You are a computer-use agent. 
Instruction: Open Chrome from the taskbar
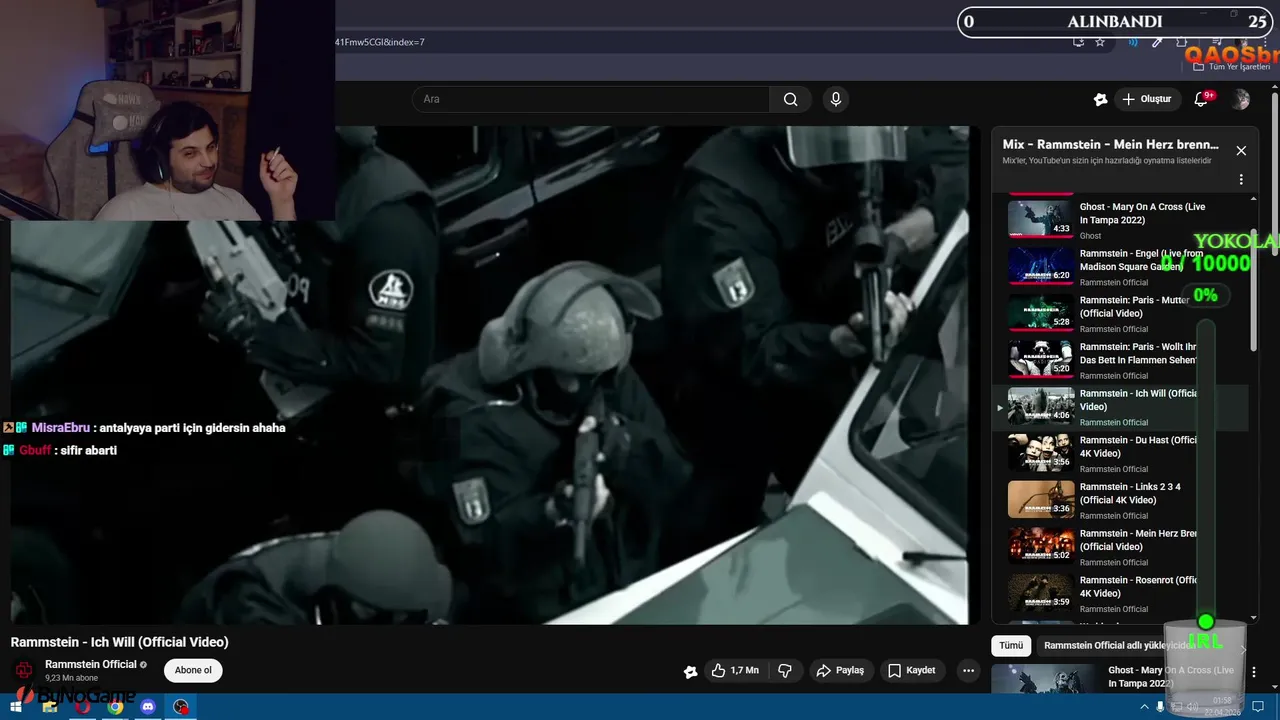tap(115, 707)
